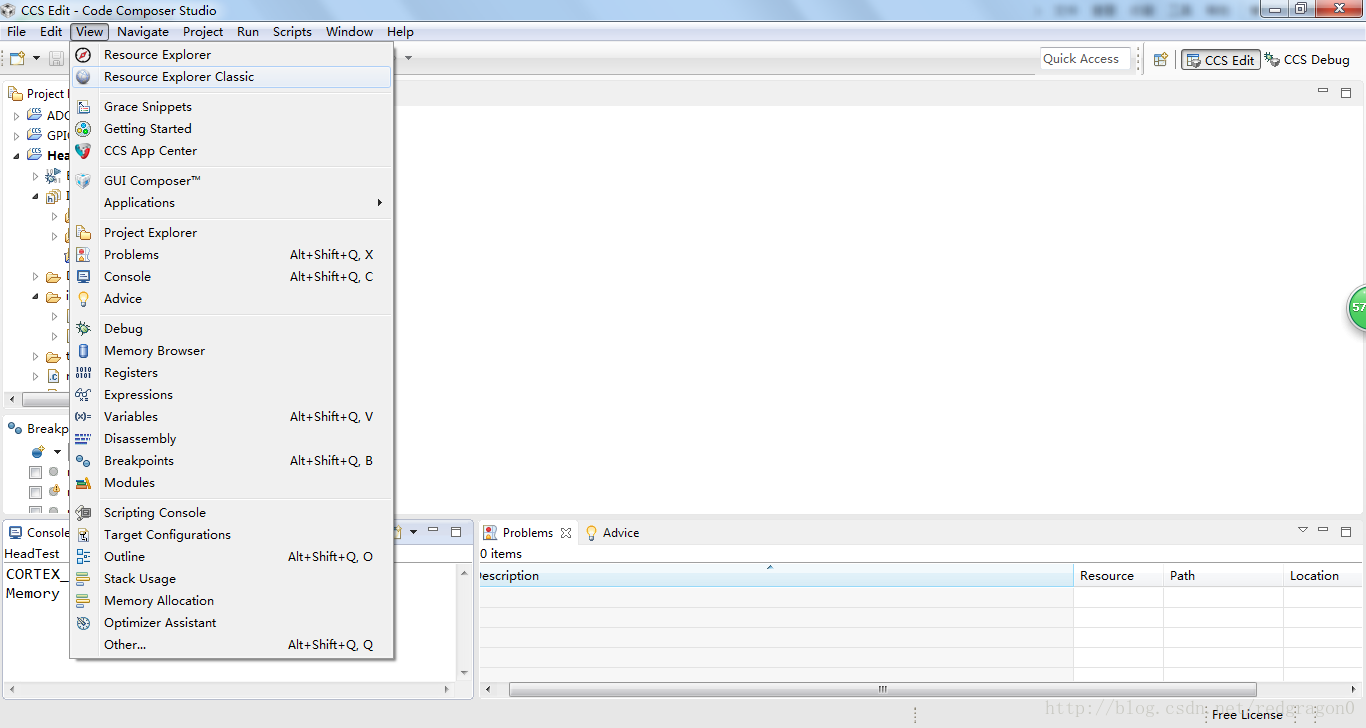Open the Applications submenu
This screenshot has height=728, width=1366.
point(231,203)
